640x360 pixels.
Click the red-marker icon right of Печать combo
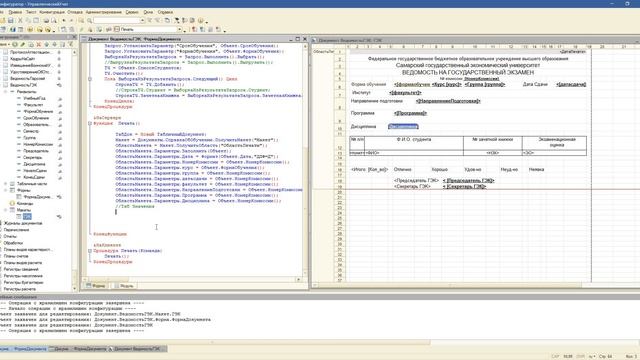(x=195, y=29)
